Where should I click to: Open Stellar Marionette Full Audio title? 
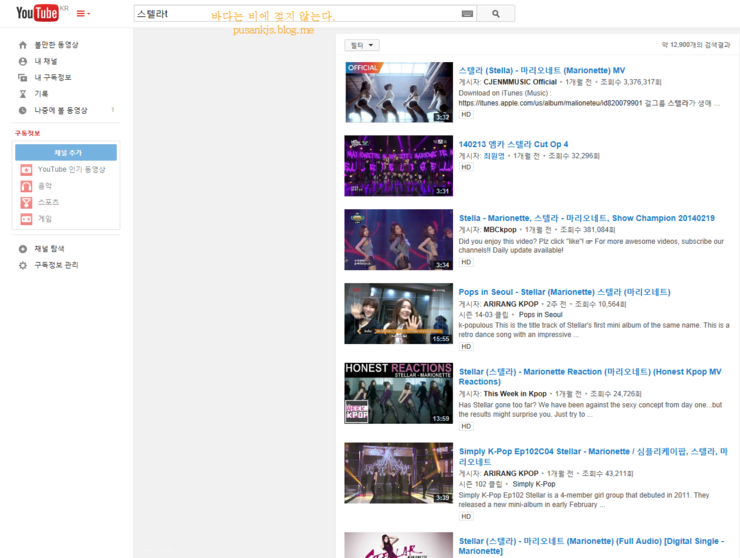591,546
